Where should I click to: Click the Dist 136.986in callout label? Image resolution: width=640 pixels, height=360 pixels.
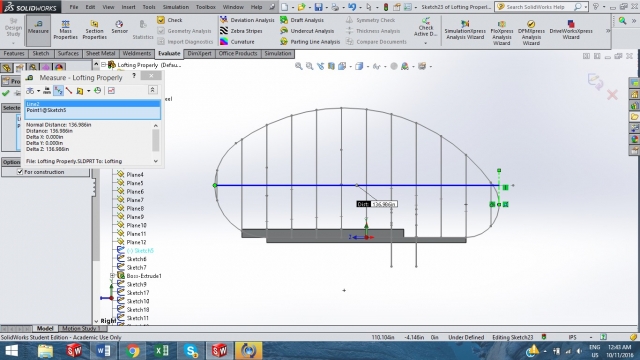tap(376, 204)
